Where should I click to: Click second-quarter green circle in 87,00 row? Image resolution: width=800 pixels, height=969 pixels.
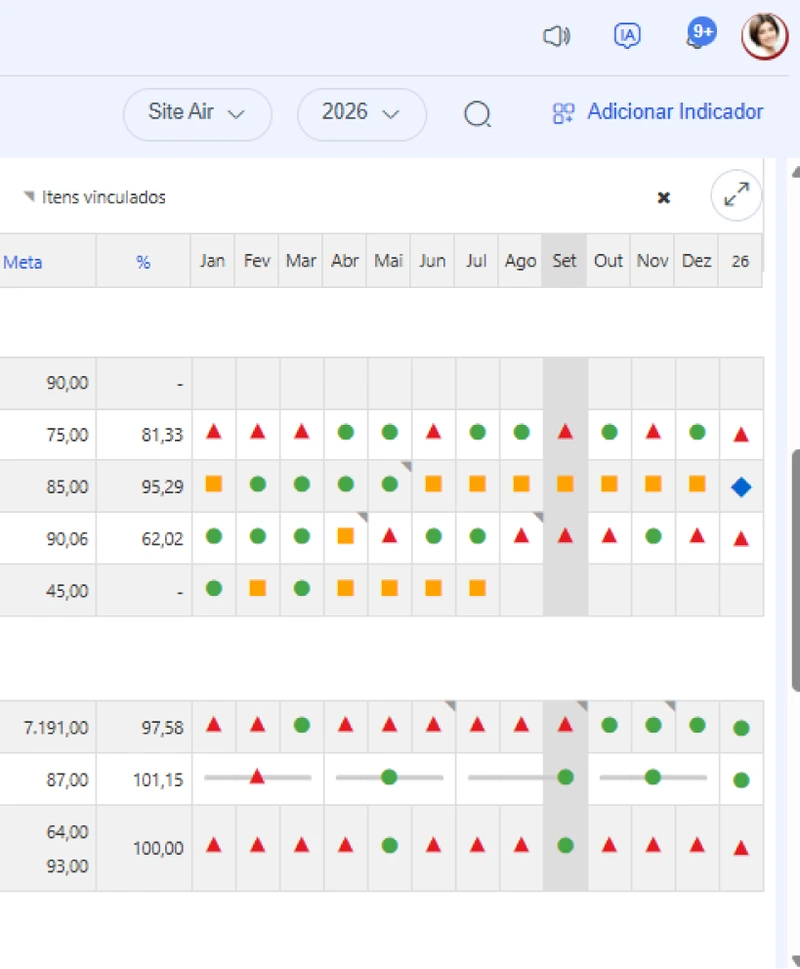389,777
